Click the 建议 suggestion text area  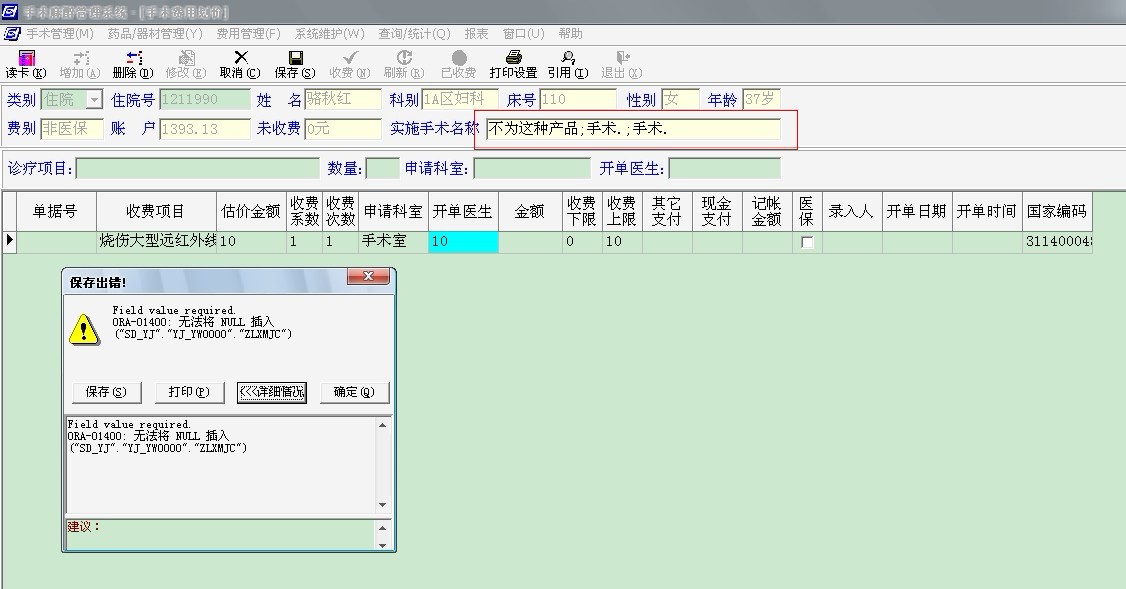(220, 534)
